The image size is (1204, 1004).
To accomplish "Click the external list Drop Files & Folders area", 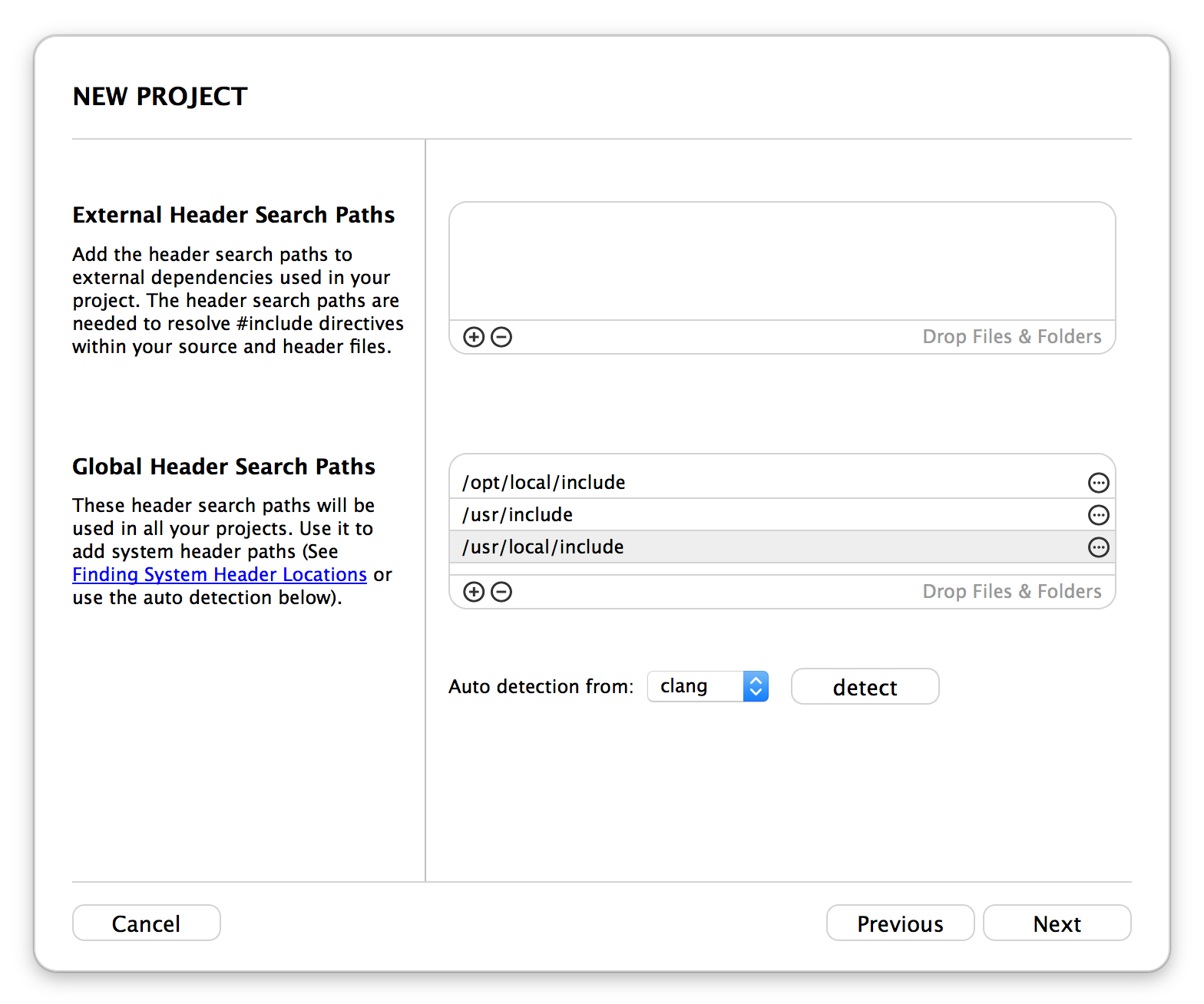I will 1012,337.
